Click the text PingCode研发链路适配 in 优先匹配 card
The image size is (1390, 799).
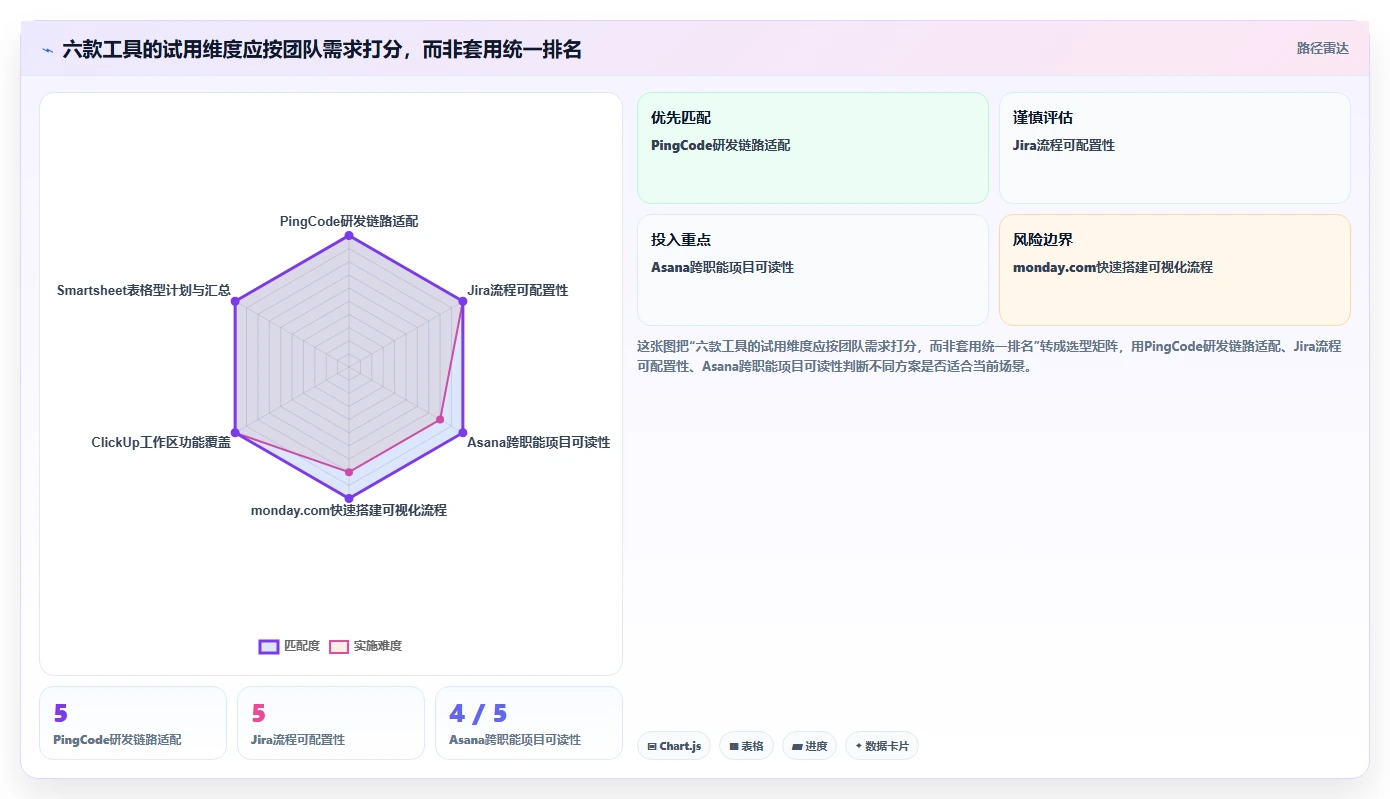721,145
